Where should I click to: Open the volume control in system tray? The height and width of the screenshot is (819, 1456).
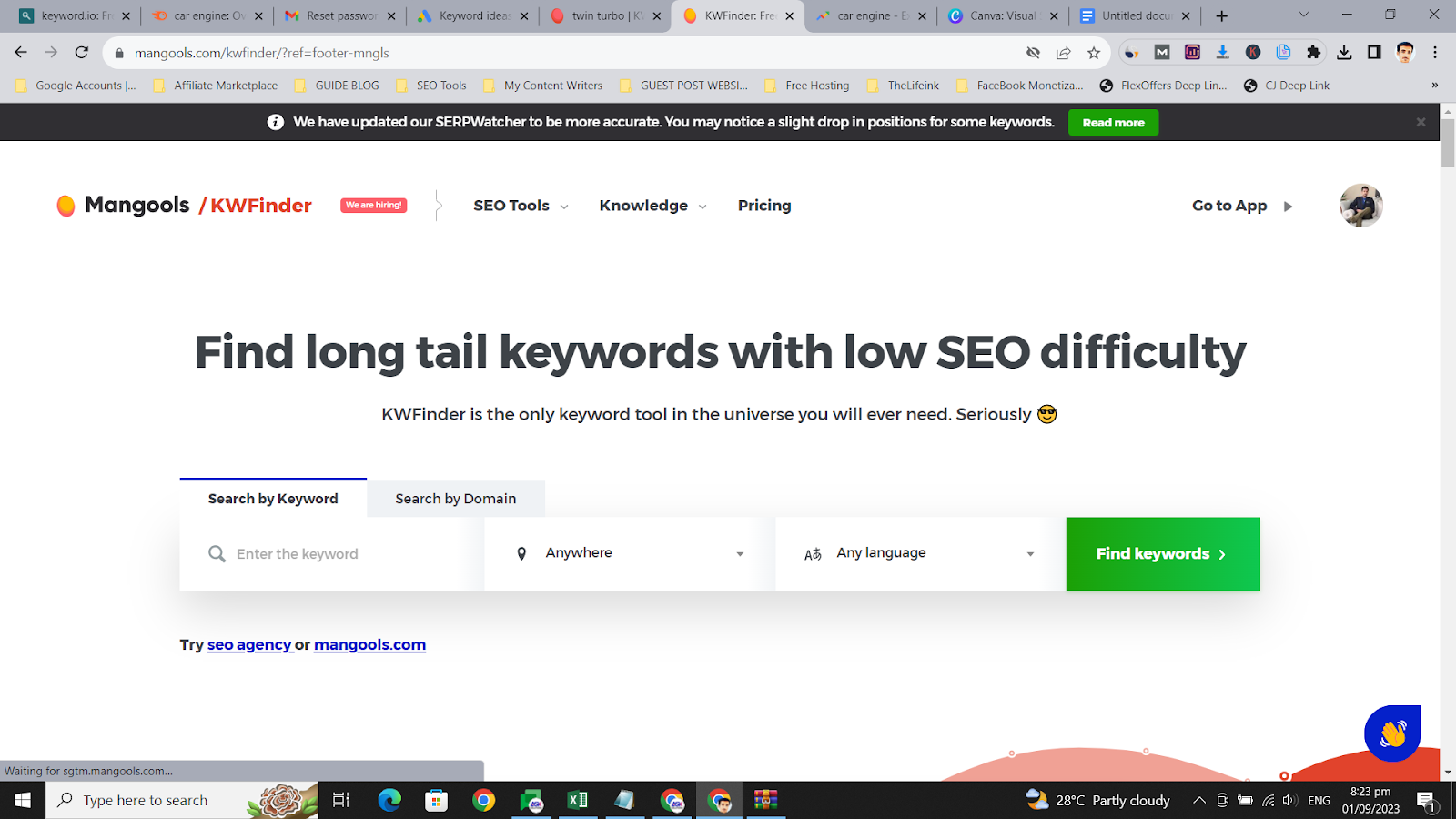point(1289,801)
